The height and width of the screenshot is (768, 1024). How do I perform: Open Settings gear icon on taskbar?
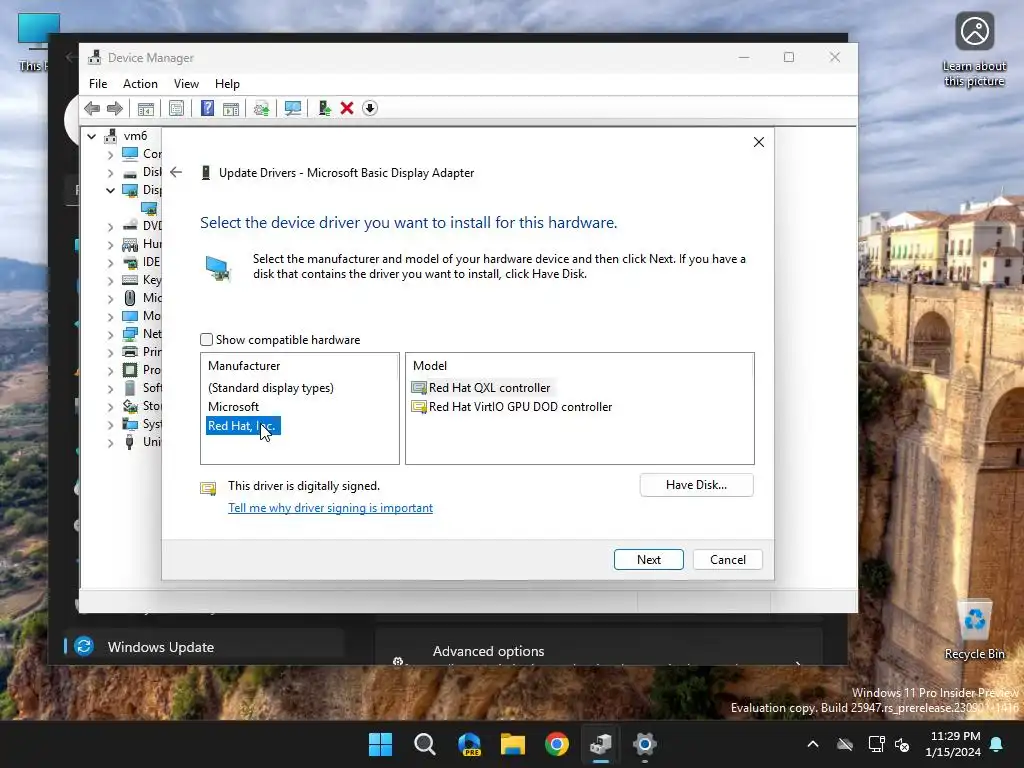click(x=645, y=744)
